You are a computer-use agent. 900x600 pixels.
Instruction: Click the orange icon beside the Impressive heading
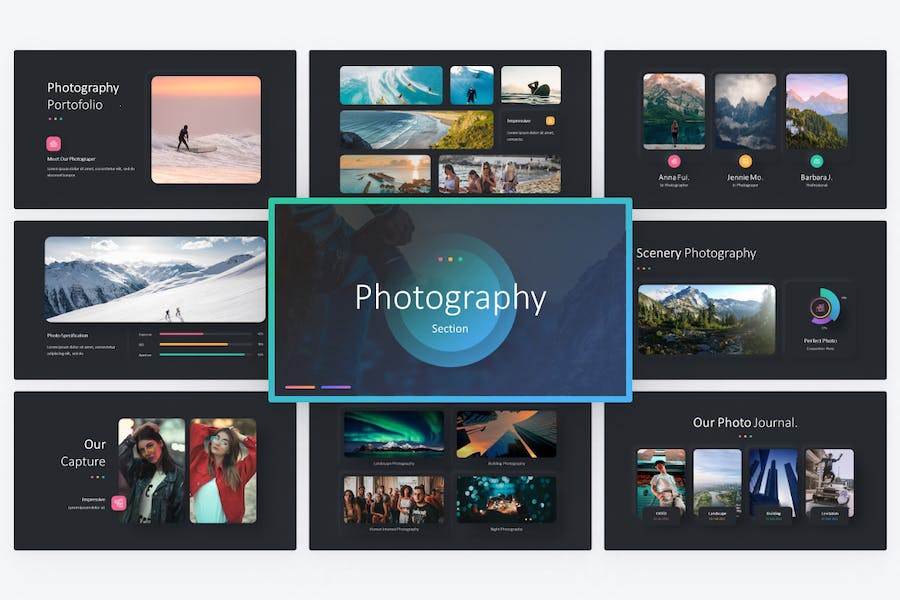pos(550,121)
